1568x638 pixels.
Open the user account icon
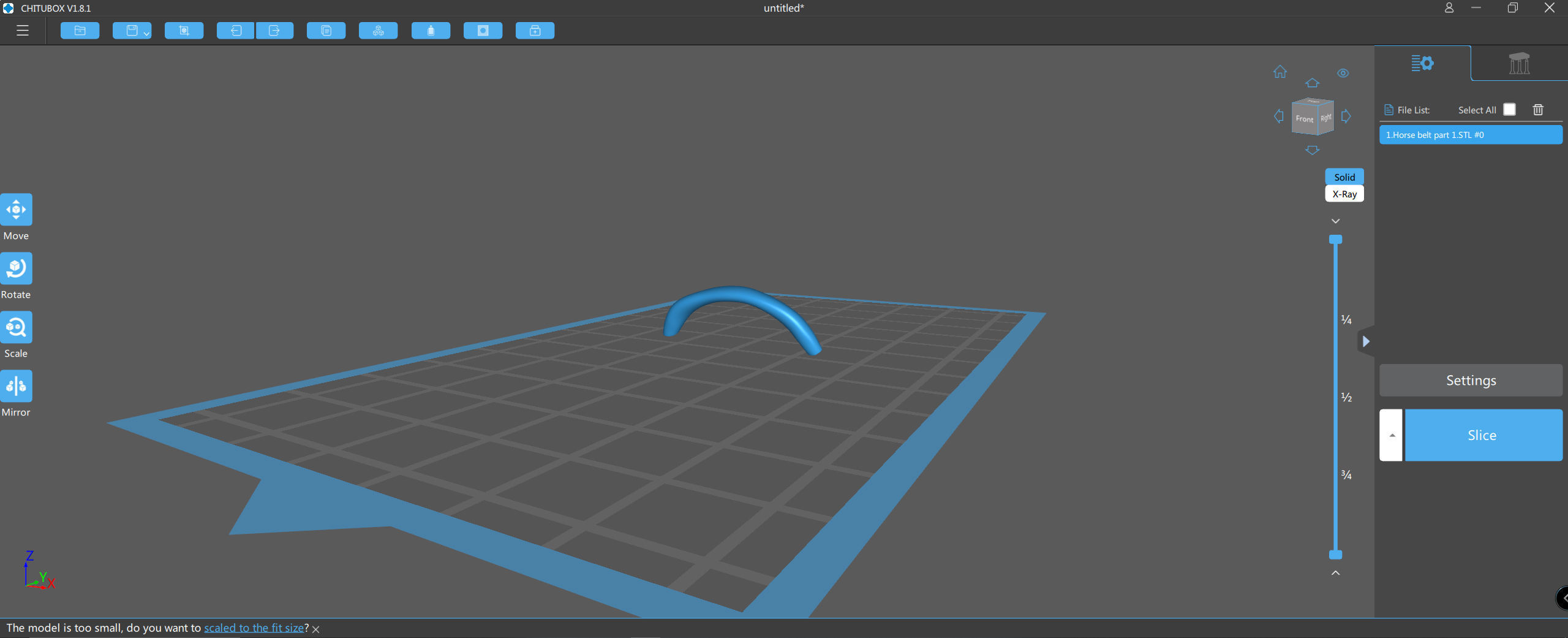[x=1449, y=8]
